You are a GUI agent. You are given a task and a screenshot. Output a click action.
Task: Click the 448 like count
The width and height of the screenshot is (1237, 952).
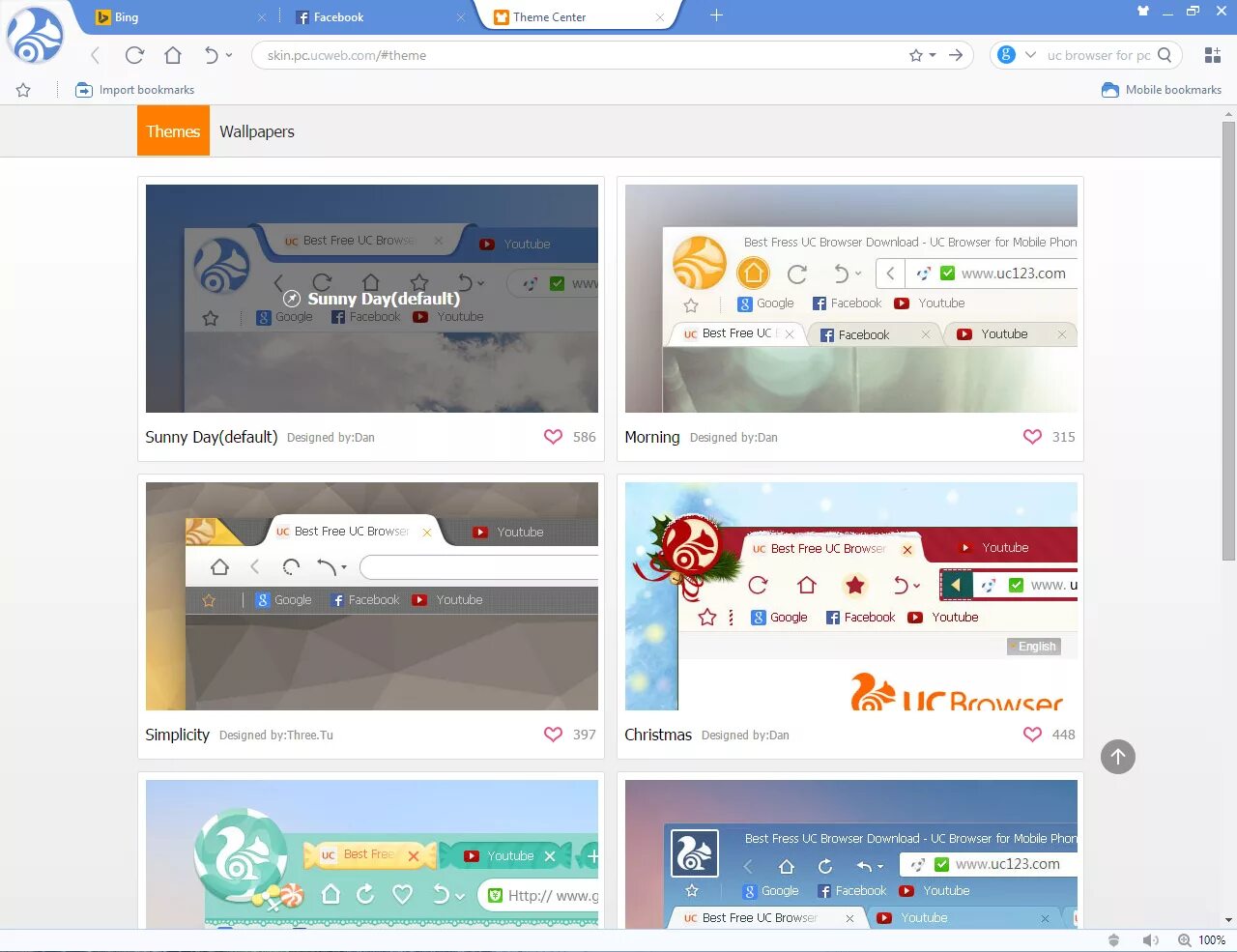click(x=1064, y=735)
